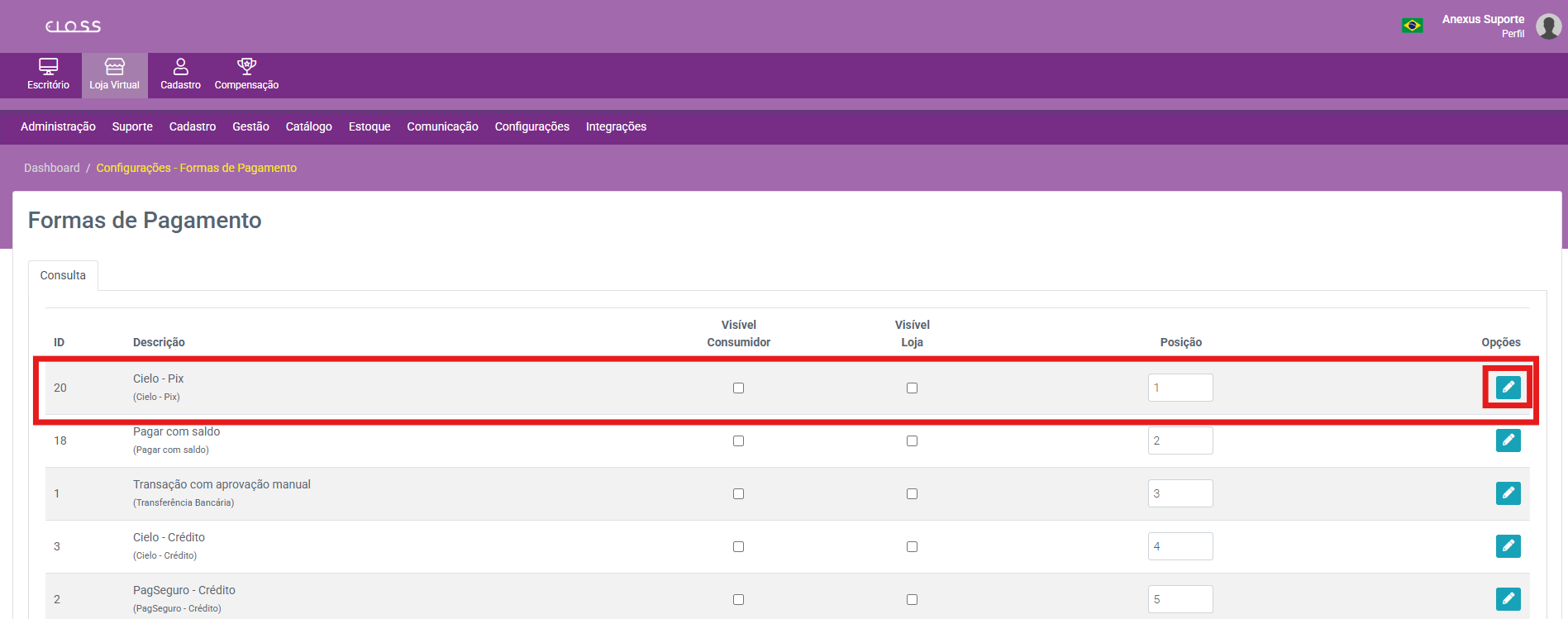
Task: Expand the Catálogo menu
Action: [x=308, y=126]
